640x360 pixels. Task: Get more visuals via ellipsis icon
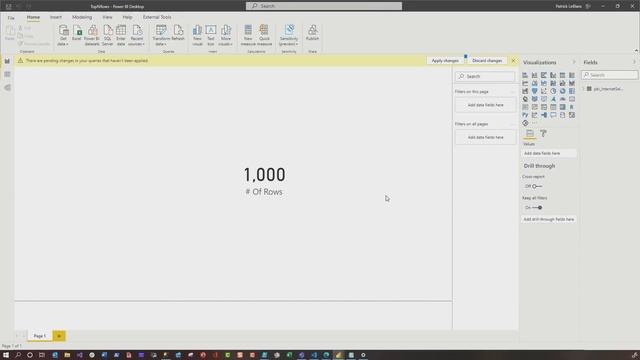tap(535, 123)
